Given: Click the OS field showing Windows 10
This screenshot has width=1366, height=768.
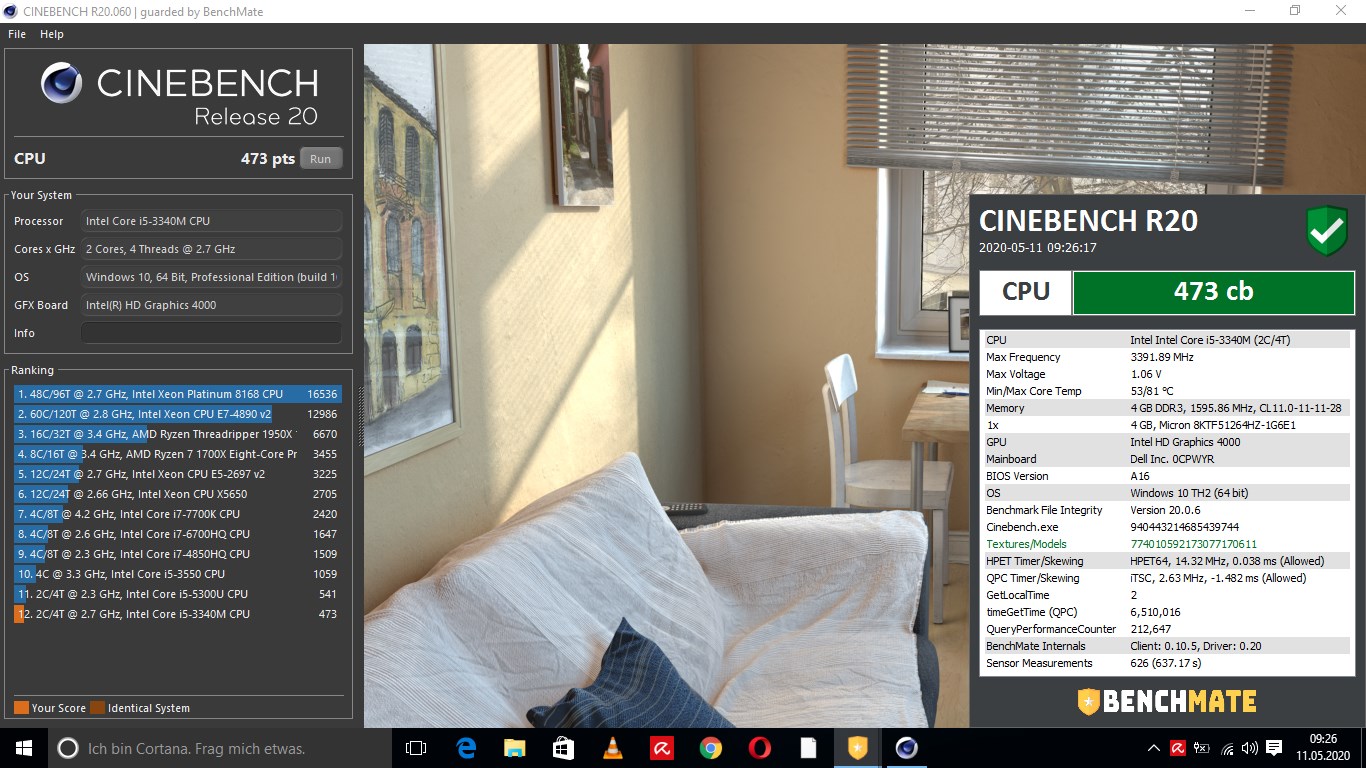Looking at the screenshot, I should [211, 277].
